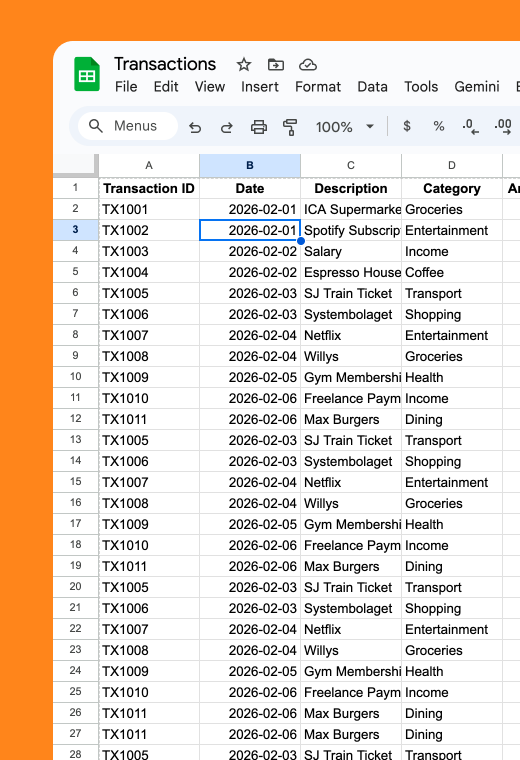Open the Gemini menu
The height and width of the screenshot is (760, 520).
(477, 87)
